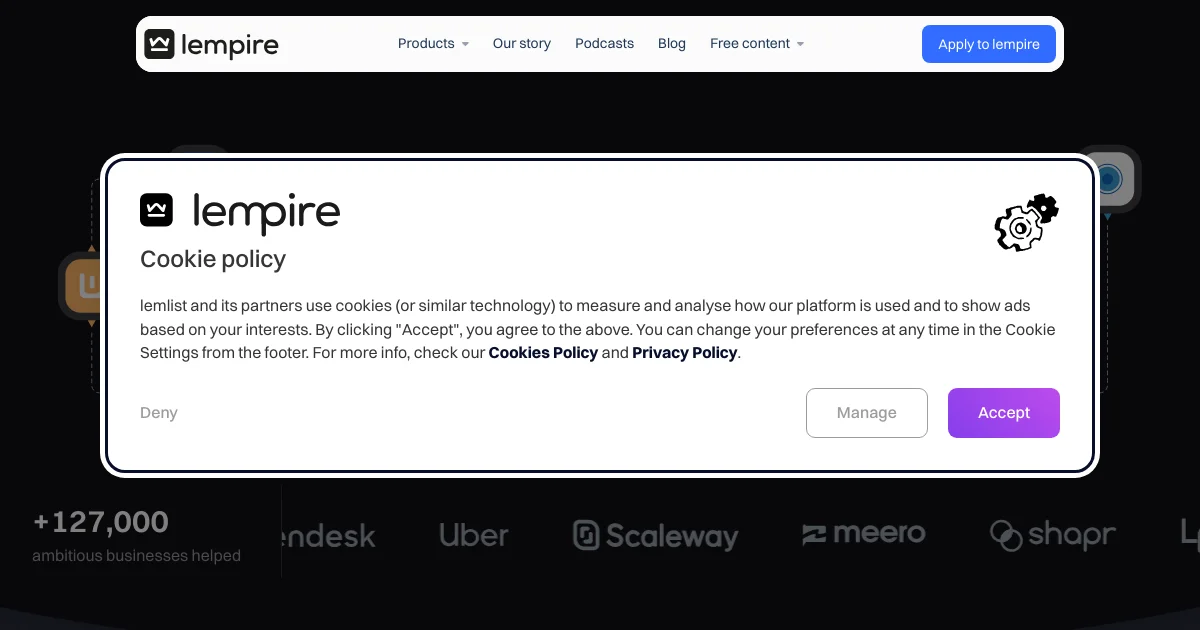The height and width of the screenshot is (630, 1200).
Task: Click the Scaleway logo
Action: (x=656, y=535)
